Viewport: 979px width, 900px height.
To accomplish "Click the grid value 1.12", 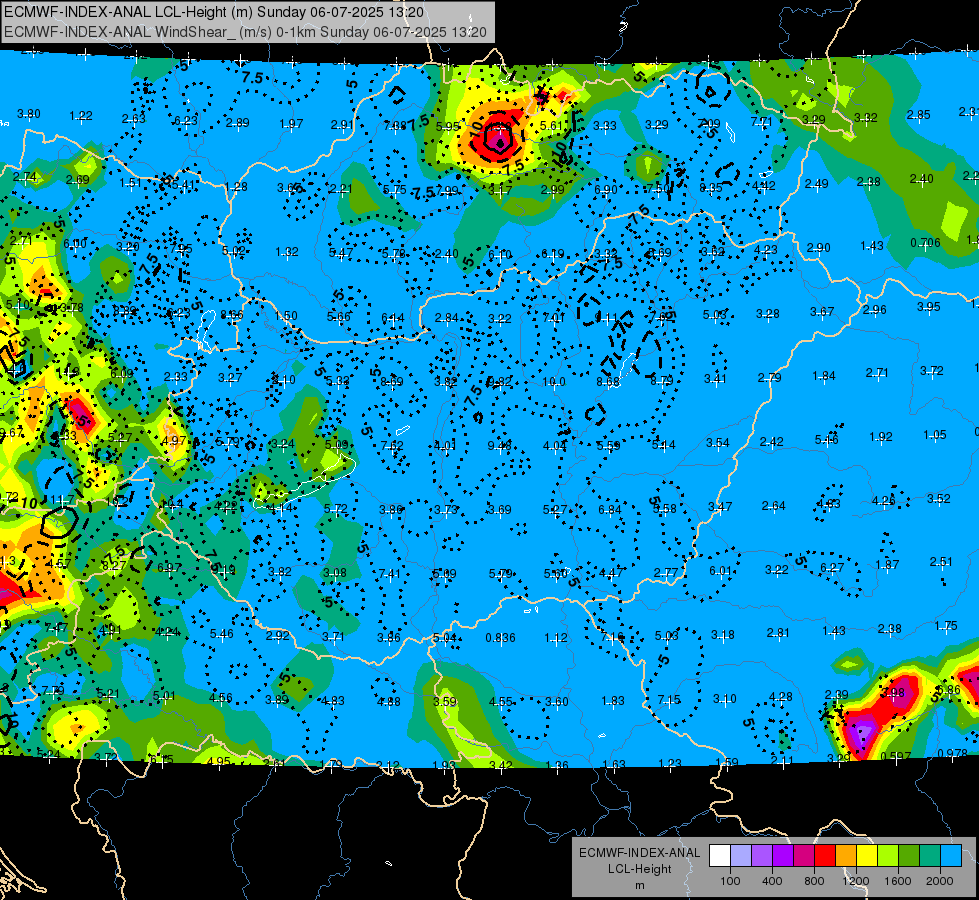I will tap(556, 638).
